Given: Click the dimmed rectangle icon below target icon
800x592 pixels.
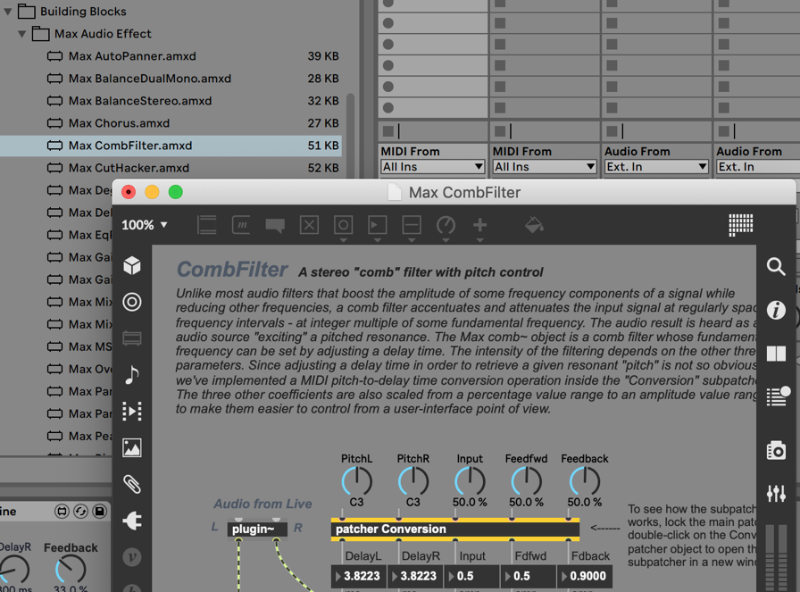Looking at the screenshot, I should [x=132, y=338].
